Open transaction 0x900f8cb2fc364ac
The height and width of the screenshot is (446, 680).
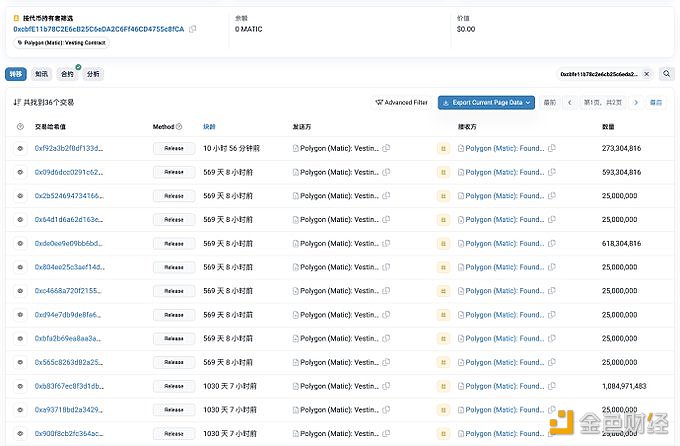pos(69,433)
